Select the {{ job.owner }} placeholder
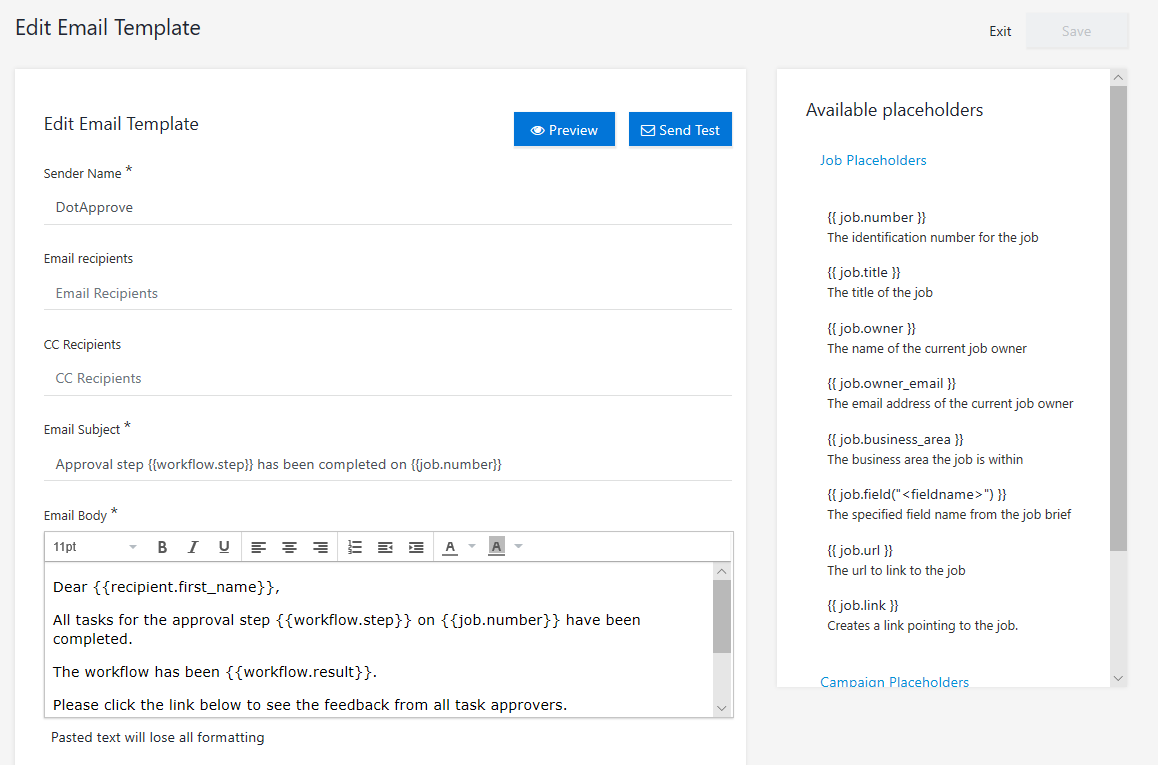 [871, 328]
